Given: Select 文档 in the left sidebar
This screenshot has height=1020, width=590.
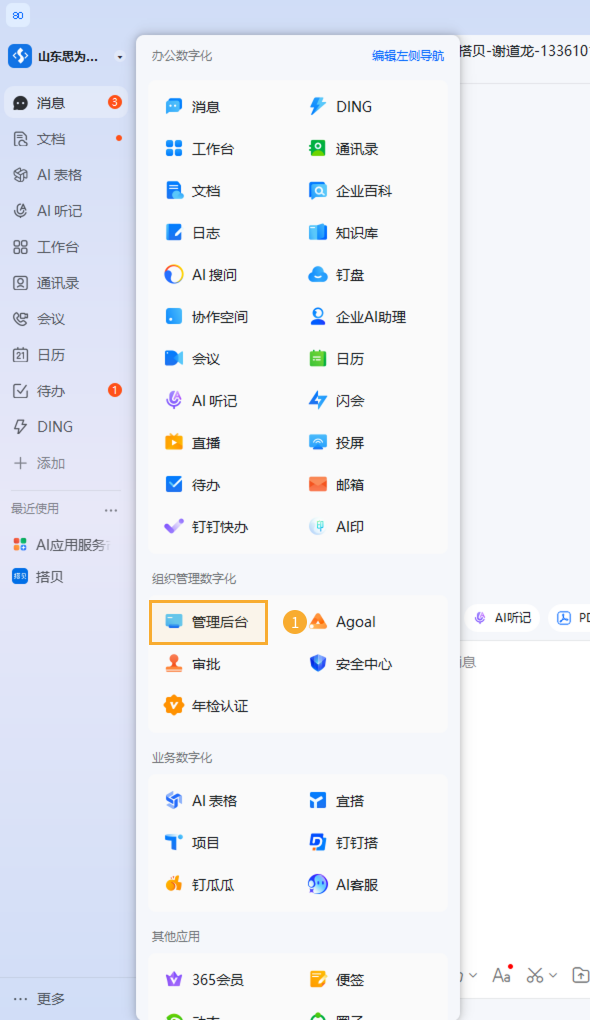Looking at the screenshot, I should [66, 139].
